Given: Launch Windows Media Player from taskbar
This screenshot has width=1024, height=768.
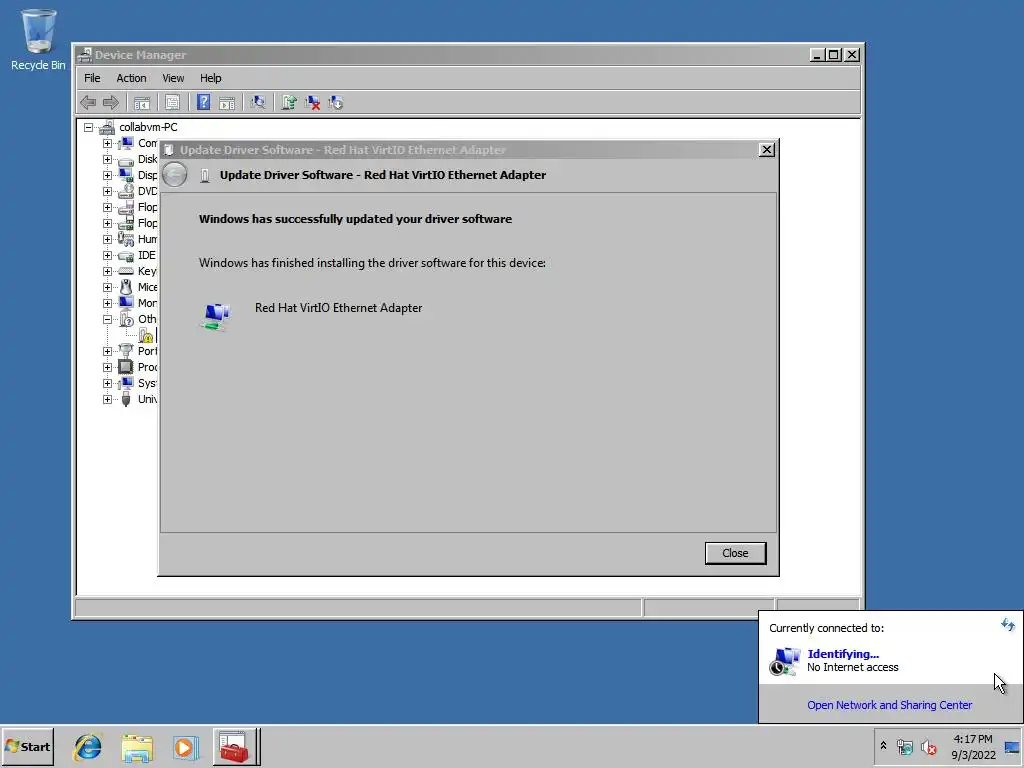Looking at the screenshot, I should coord(185,747).
